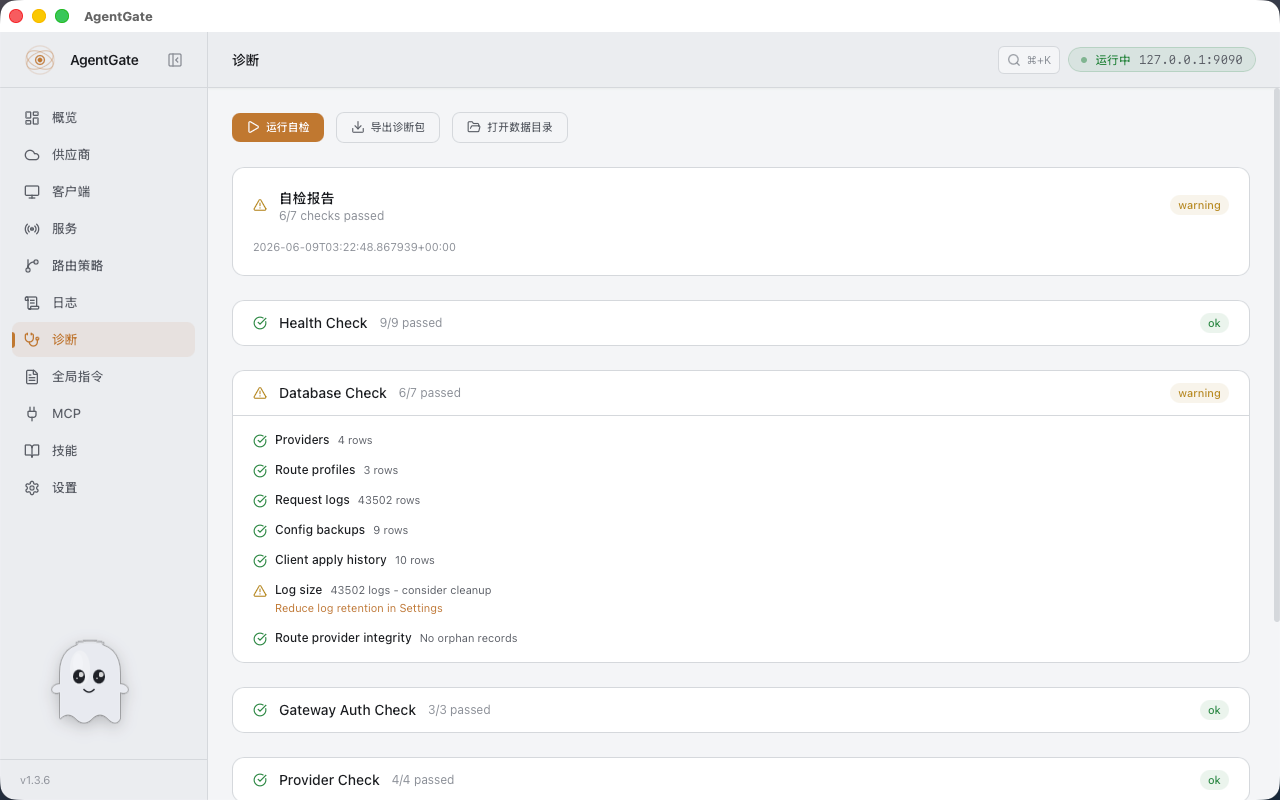Screen dimensions: 1280x800
Task: Click the 技能 book icon
Action: (x=32, y=451)
